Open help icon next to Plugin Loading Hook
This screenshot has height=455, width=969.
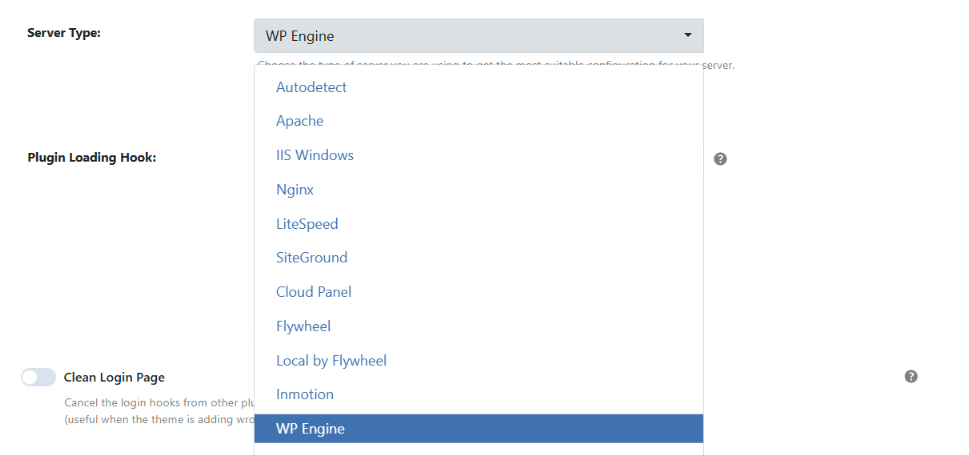pyautogui.click(x=720, y=159)
